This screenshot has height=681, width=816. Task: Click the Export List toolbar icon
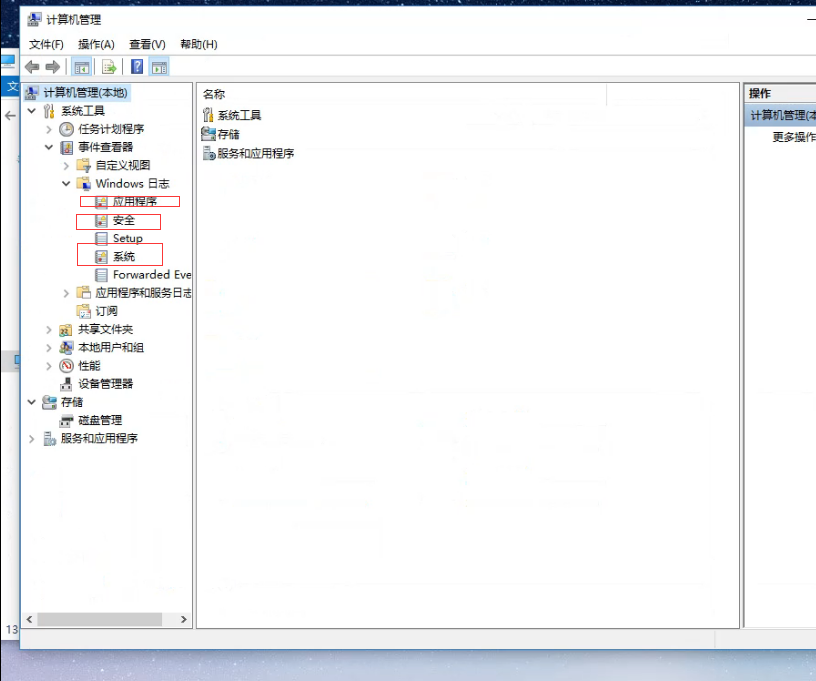[x=109, y=67]
